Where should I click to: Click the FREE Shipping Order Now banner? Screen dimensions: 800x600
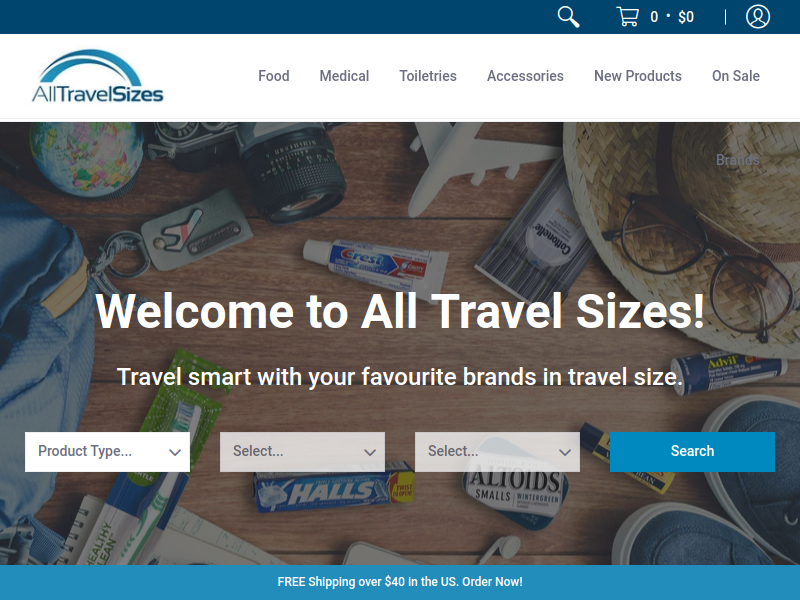click(400, 582)
